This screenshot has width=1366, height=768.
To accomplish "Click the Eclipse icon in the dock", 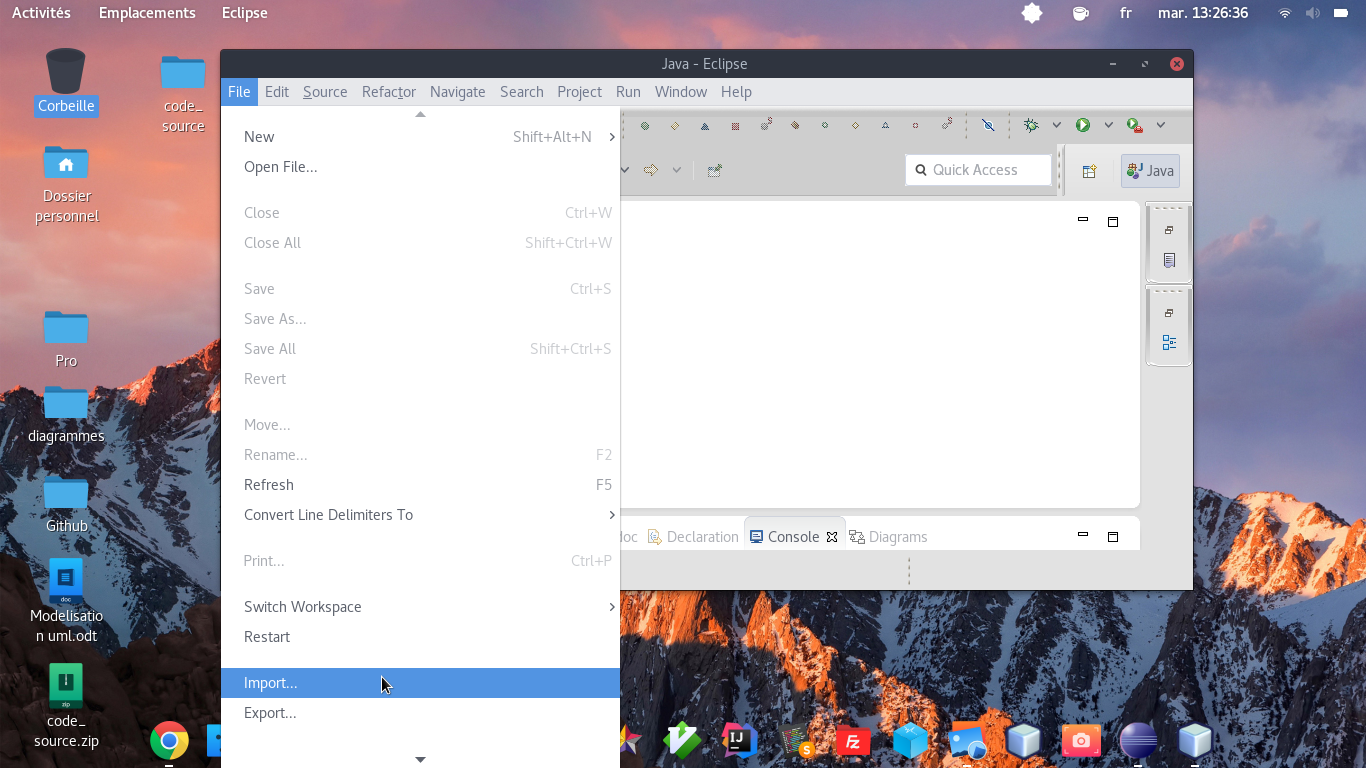I will coord(1138,741).
